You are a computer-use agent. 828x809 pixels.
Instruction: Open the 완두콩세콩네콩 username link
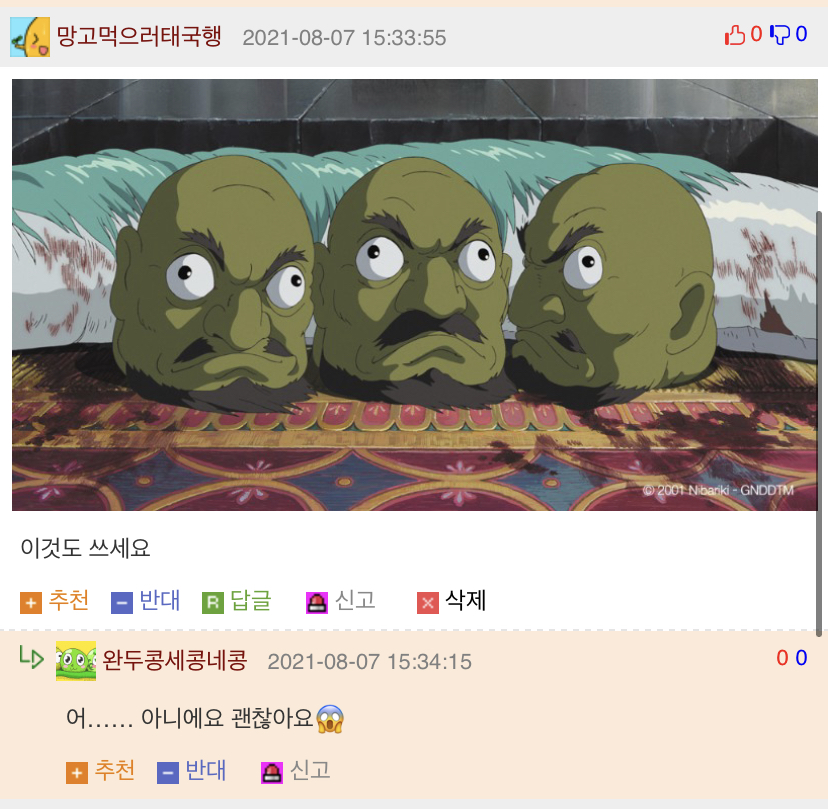[x=174, y=661]
